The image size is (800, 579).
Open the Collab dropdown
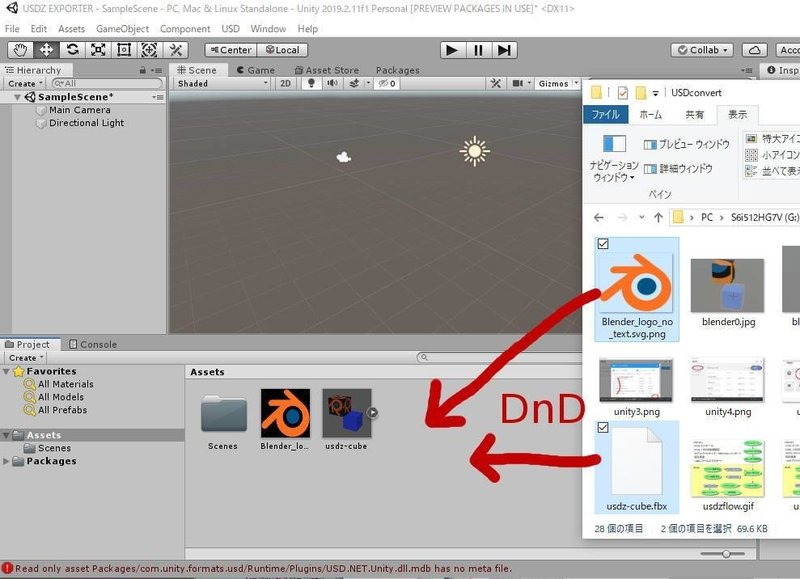(x=702, y=50)
